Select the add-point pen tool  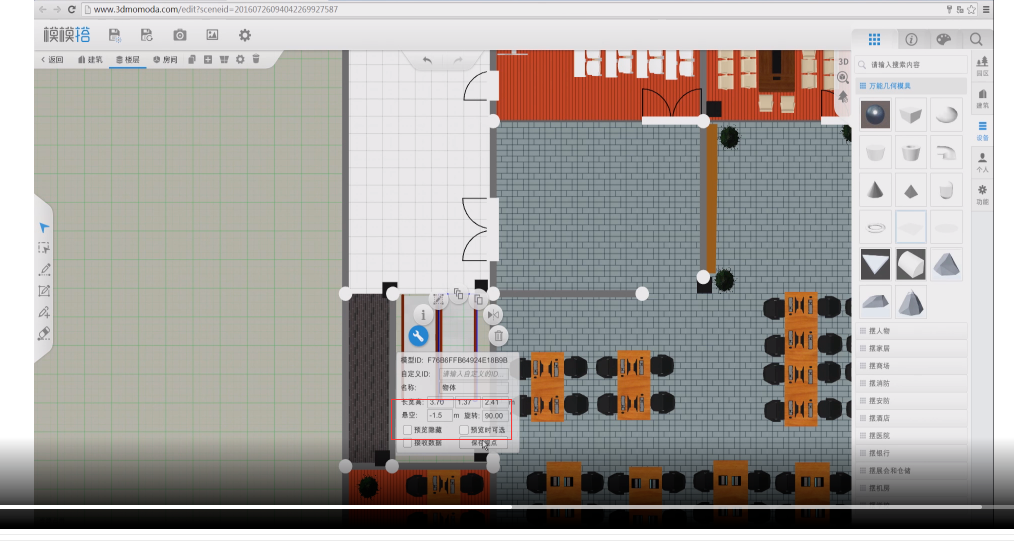pyautogui.click(x=44, y=312)
